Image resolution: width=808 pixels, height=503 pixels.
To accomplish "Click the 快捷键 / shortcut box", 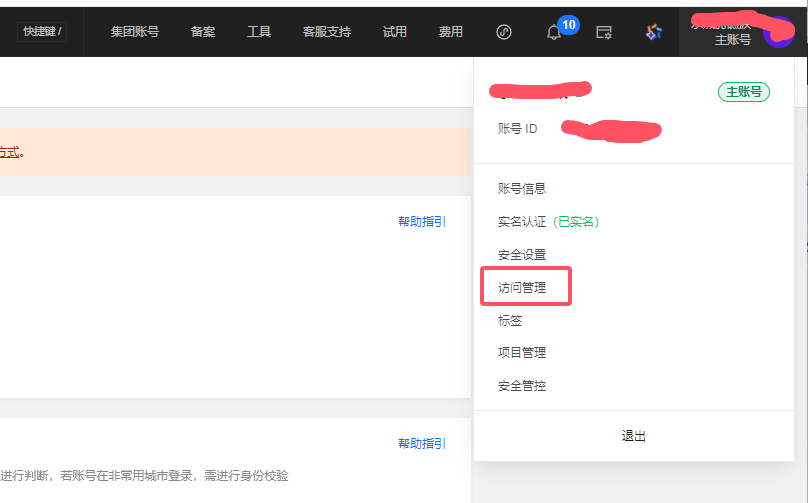I will pos(43,31).
